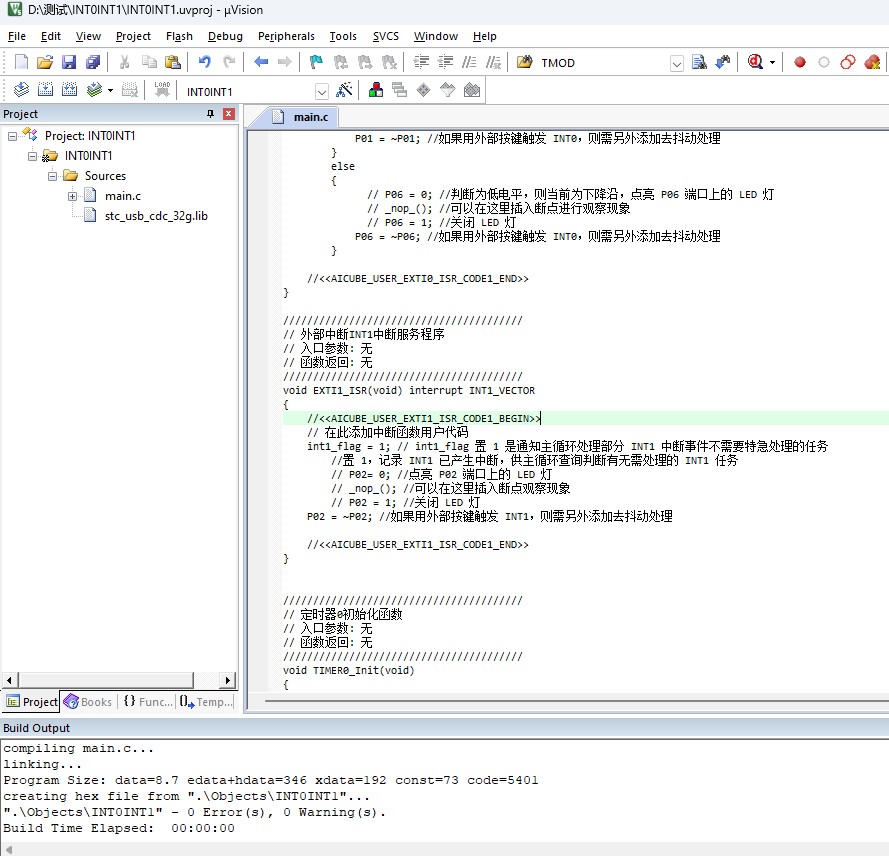The height and width of the screenshot is (856, 889).
Task: Open the Edit menu
Action: pos(50,36)
